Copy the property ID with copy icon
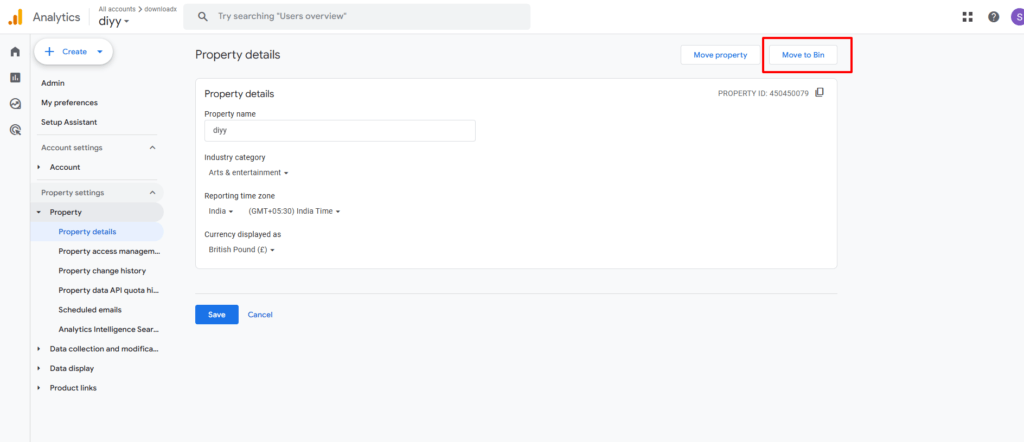The width and height of the screenshot is (1024, 442). click(820, 93)
